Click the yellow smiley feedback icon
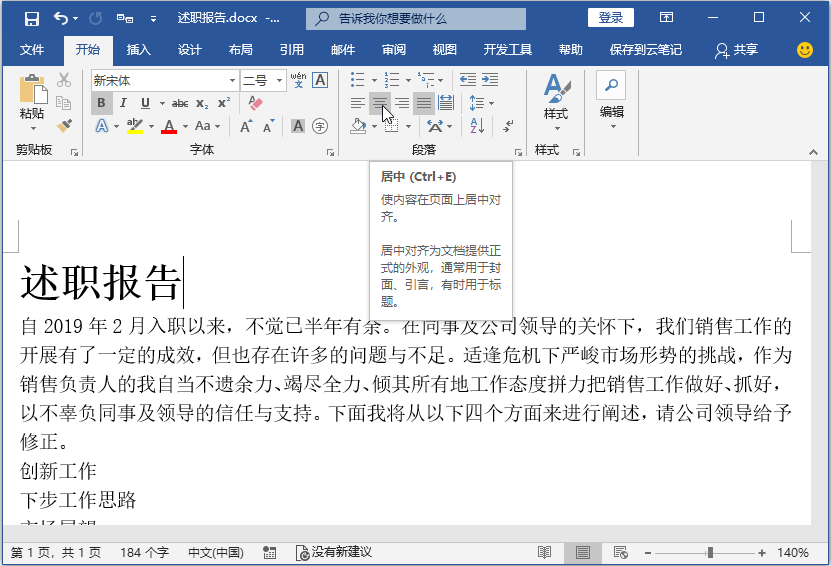The width and height of the screenshot is (831, 566). click(x=805, y=50)
